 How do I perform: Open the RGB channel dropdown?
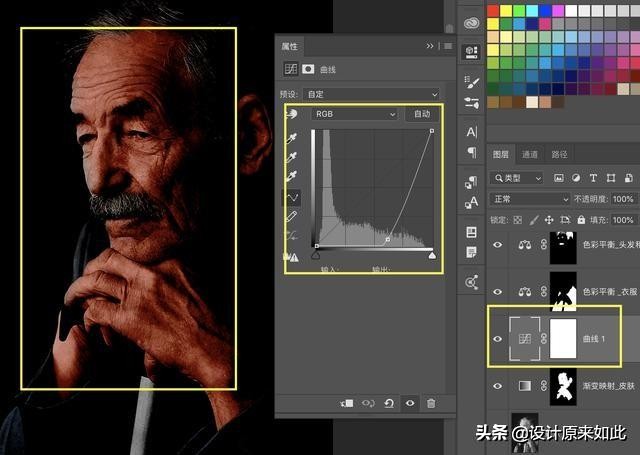(x=355, y=114)
